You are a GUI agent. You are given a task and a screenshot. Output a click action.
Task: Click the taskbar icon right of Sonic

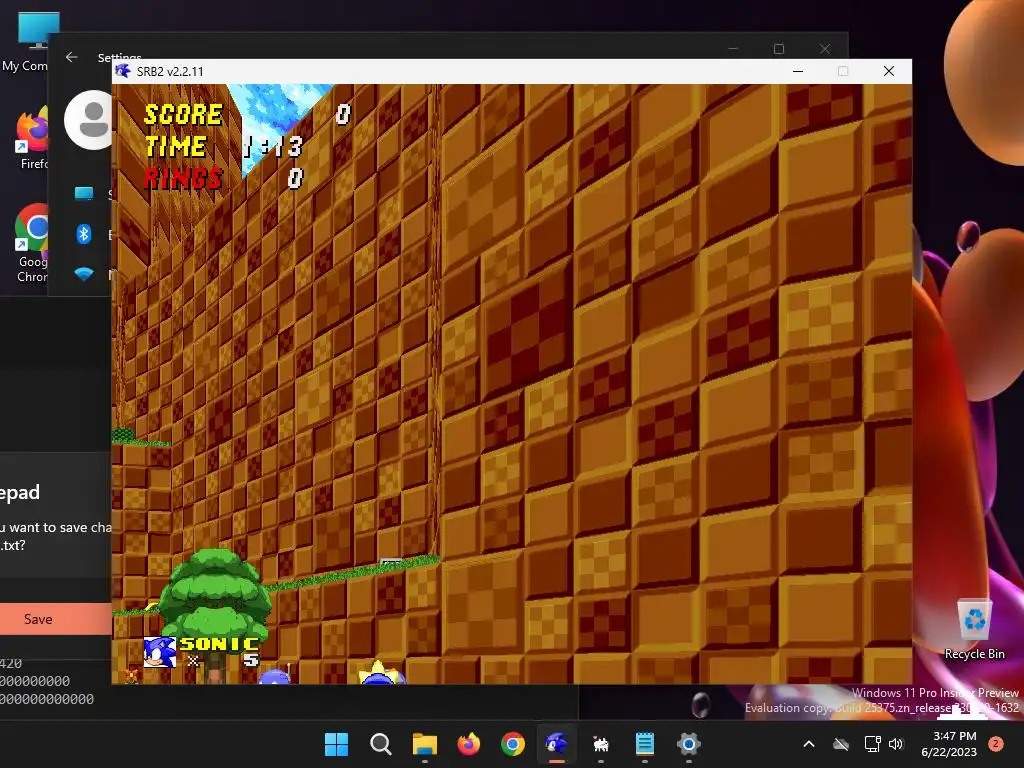click(x=601, y=743)
